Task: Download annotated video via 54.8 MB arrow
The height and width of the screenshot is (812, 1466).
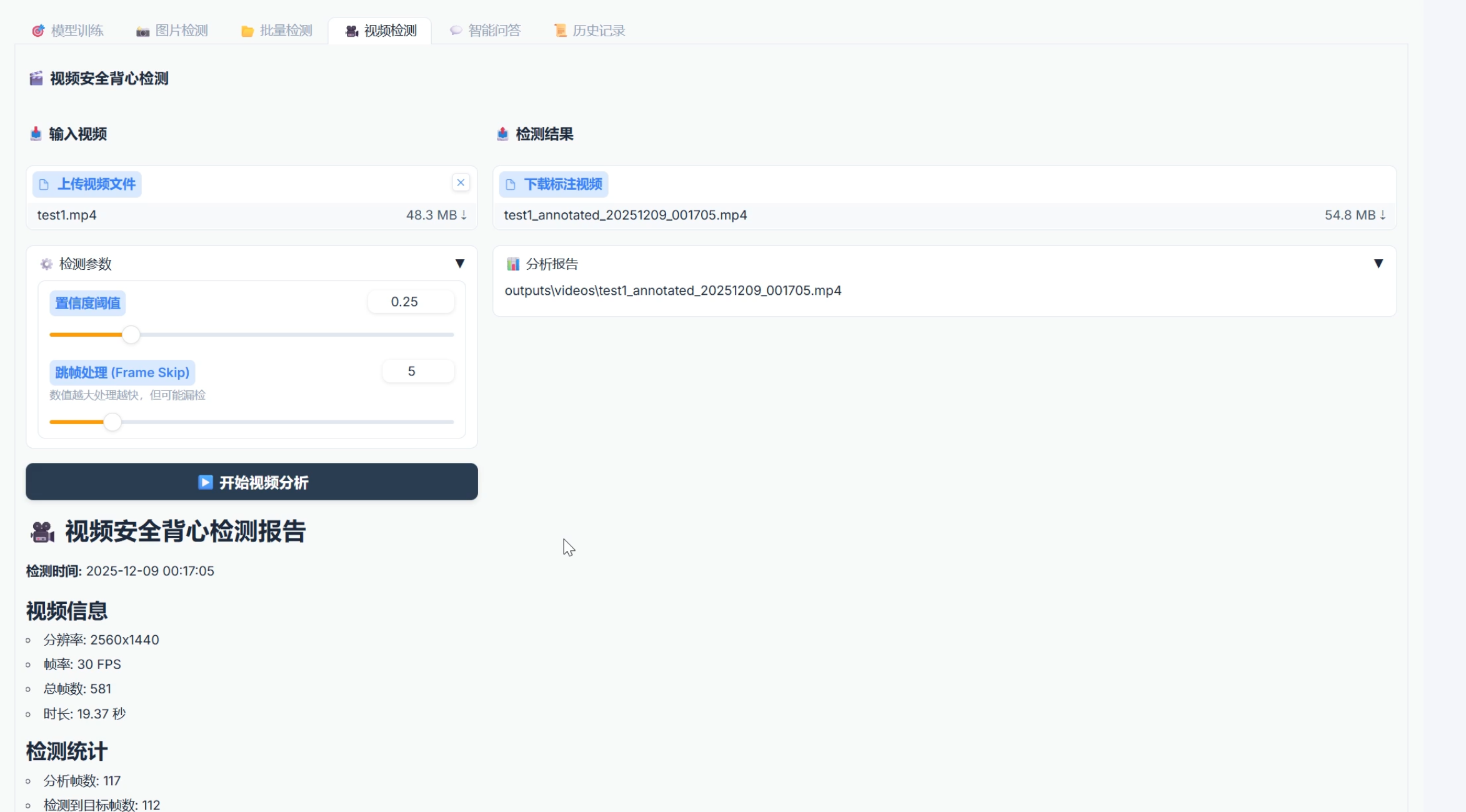Action: pos(1382,215)
